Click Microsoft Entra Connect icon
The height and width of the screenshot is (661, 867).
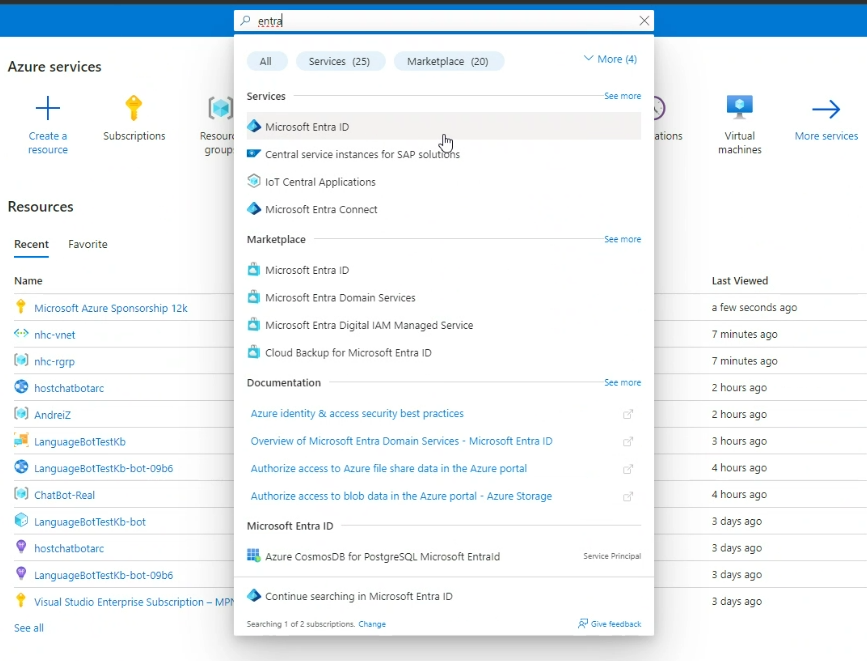tap(254, 209)
